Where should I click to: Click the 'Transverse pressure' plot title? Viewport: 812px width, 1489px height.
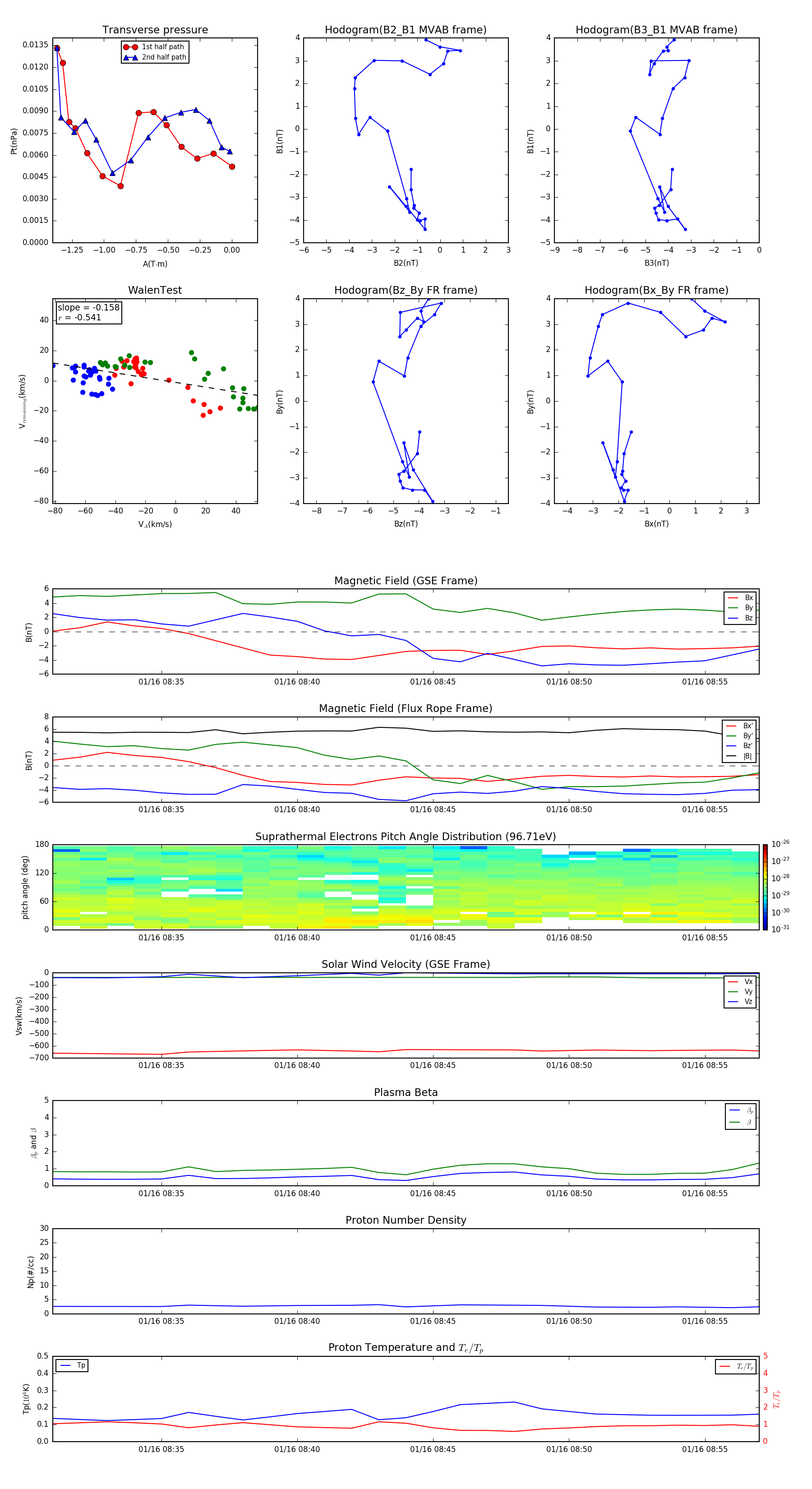[x=155, y=29]
